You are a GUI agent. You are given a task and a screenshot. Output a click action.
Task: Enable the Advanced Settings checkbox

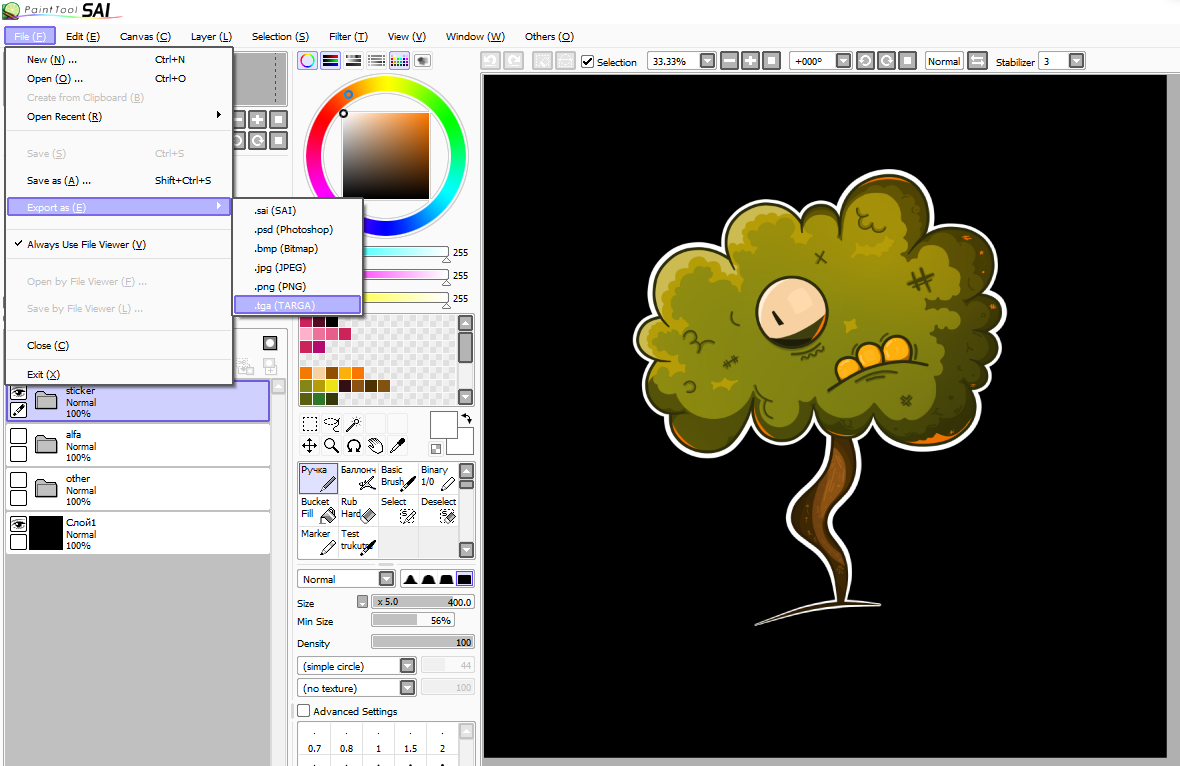pyautogui.click(x=304, y=711)
